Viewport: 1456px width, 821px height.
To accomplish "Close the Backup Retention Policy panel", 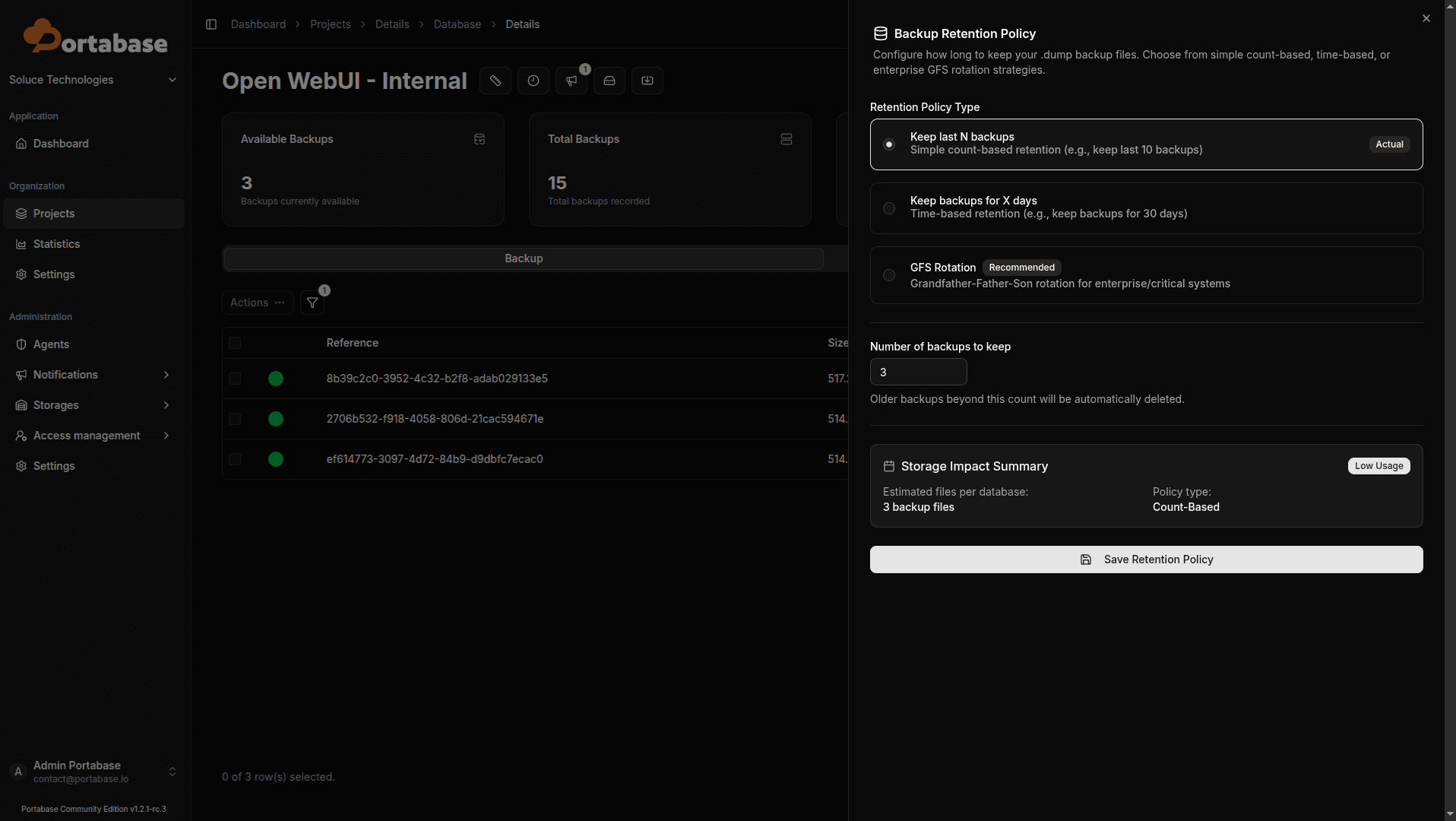I will (1426, 18).
